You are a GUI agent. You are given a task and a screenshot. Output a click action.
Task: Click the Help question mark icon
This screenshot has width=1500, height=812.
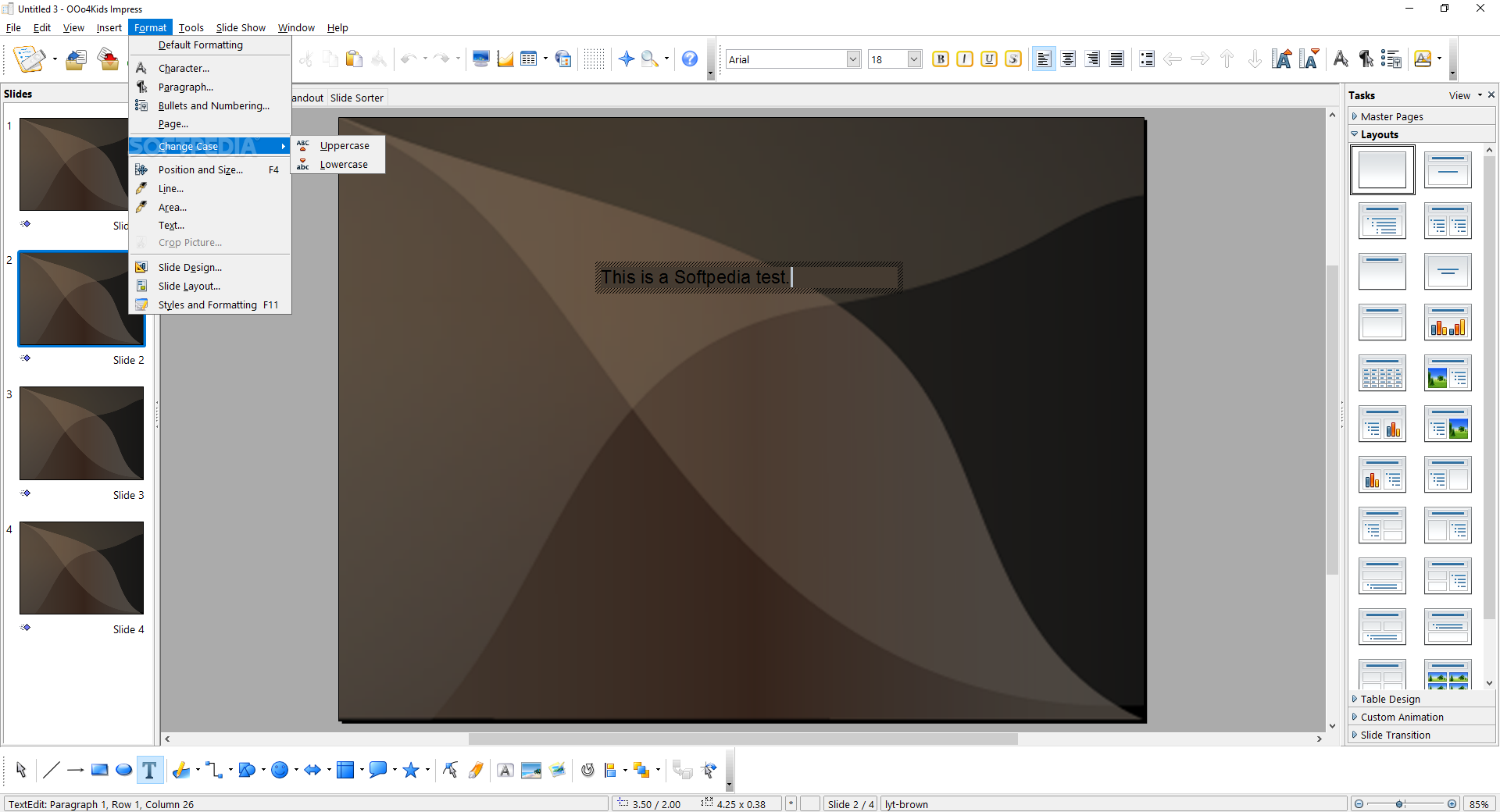click(x=689, y=59)
